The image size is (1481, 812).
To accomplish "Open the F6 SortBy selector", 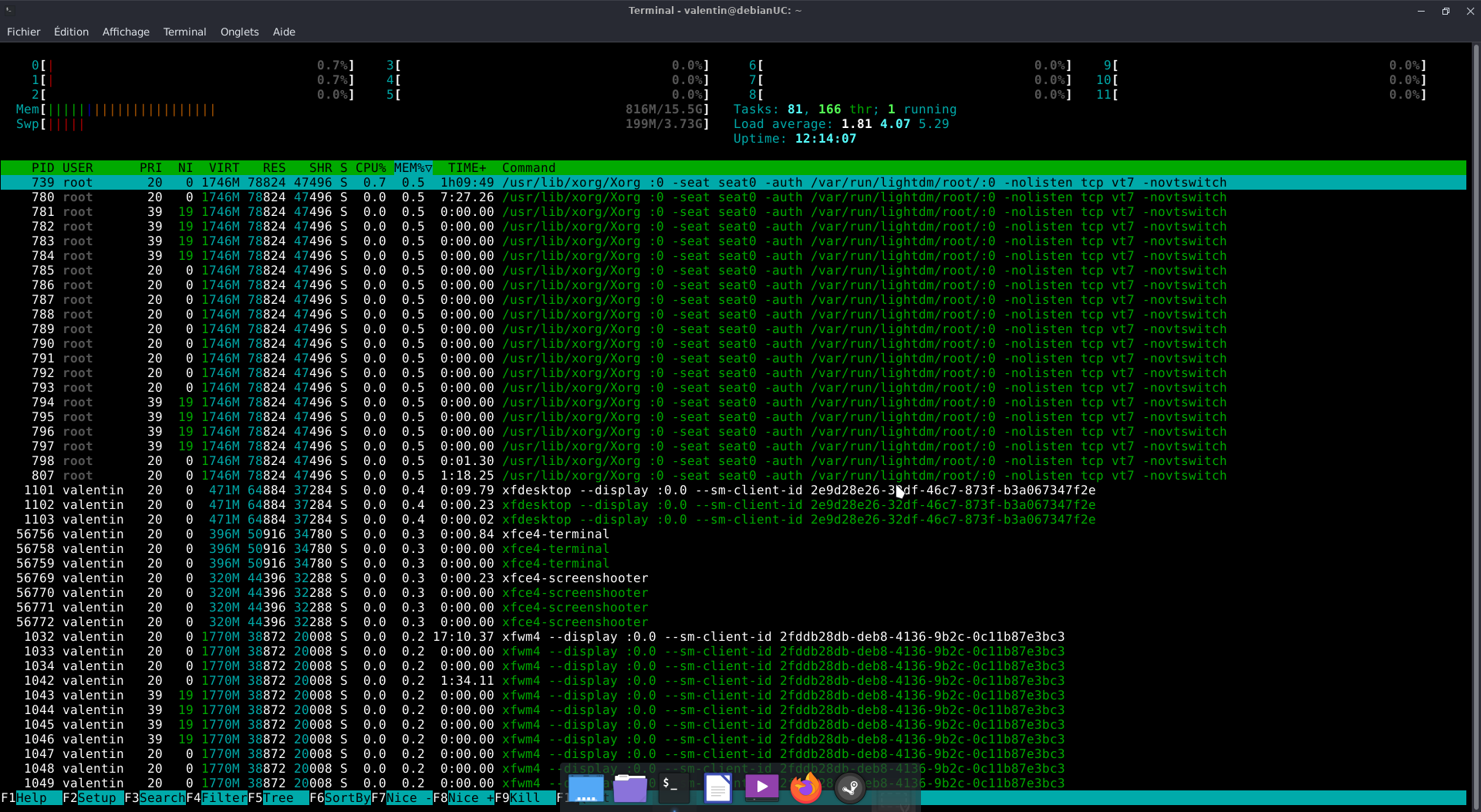I will click(339, 797).
